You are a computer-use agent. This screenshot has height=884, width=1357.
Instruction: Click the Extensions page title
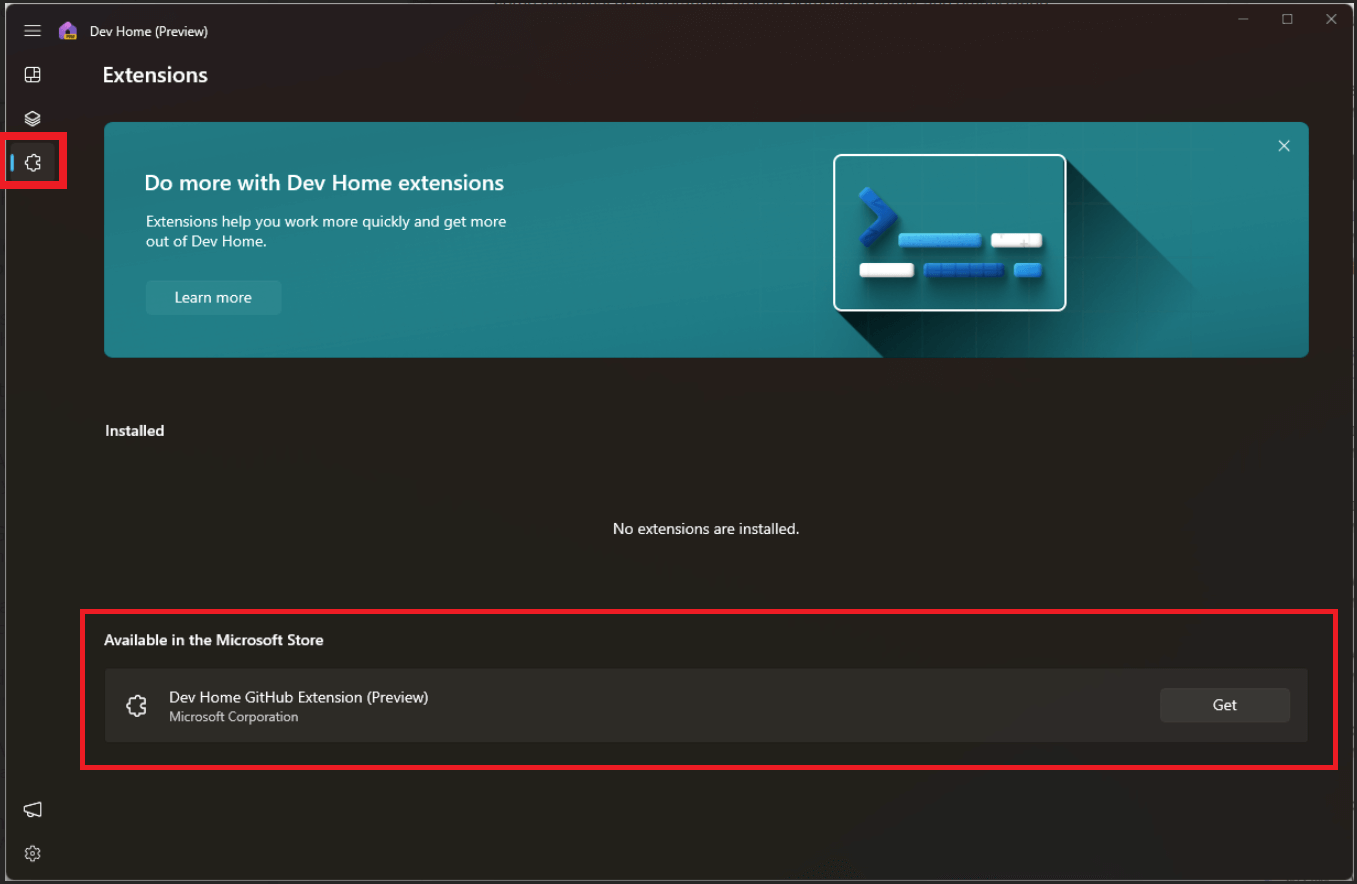click(x=155, y=74)
